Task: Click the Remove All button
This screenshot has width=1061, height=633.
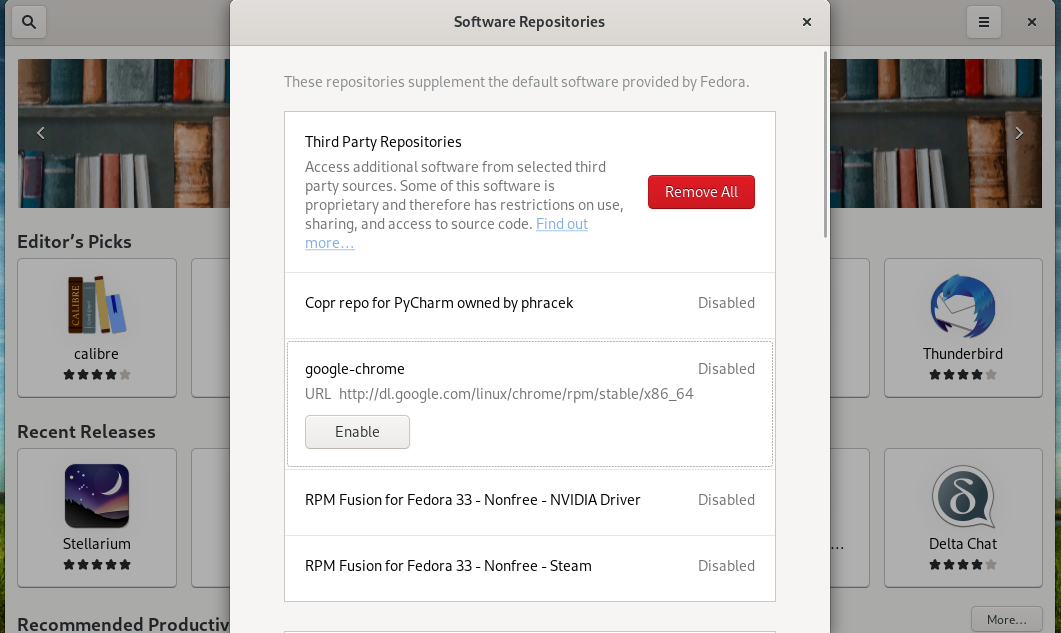Action: (x=701, y=192)
